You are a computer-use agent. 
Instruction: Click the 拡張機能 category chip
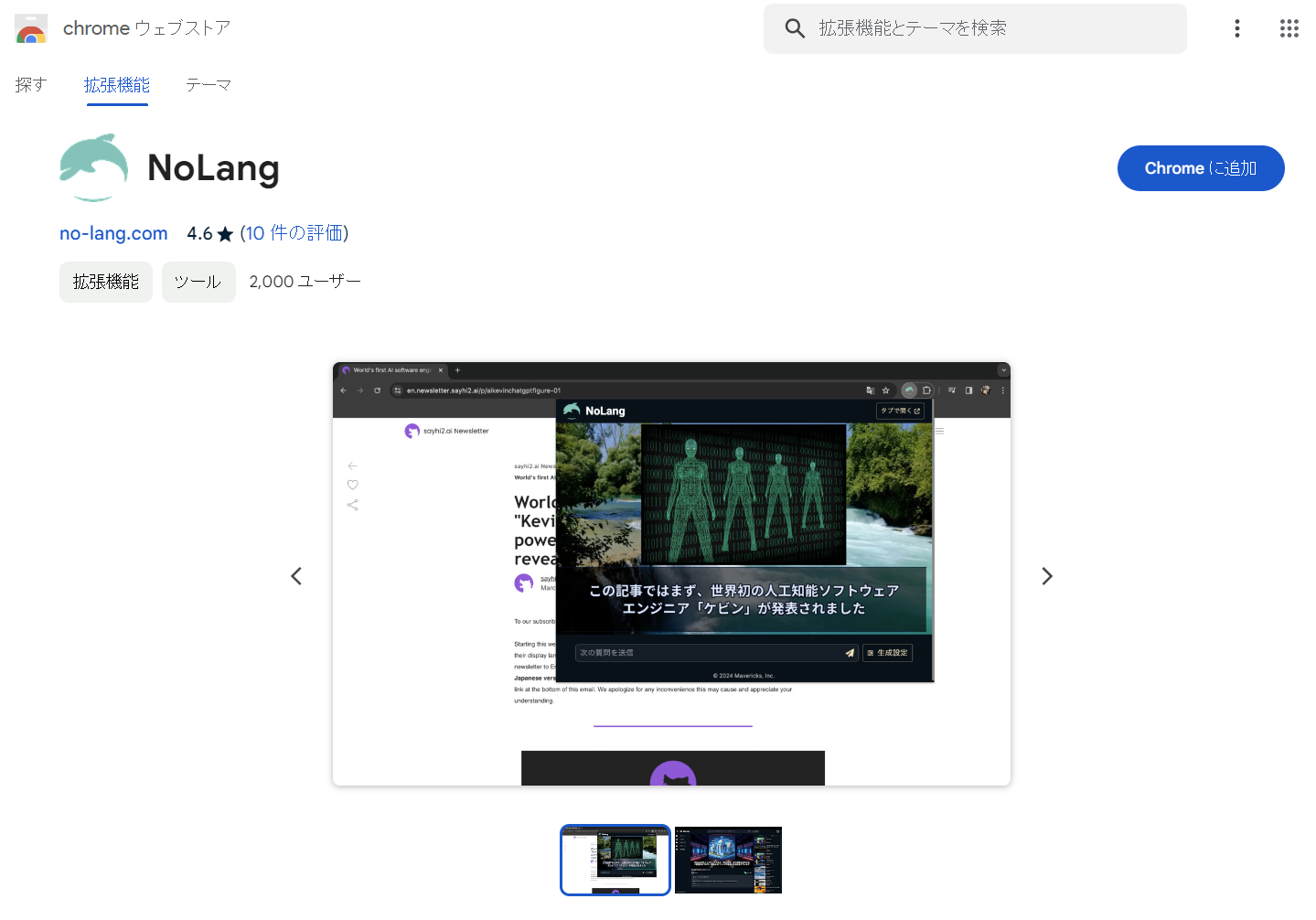click(x=106, y=282)
